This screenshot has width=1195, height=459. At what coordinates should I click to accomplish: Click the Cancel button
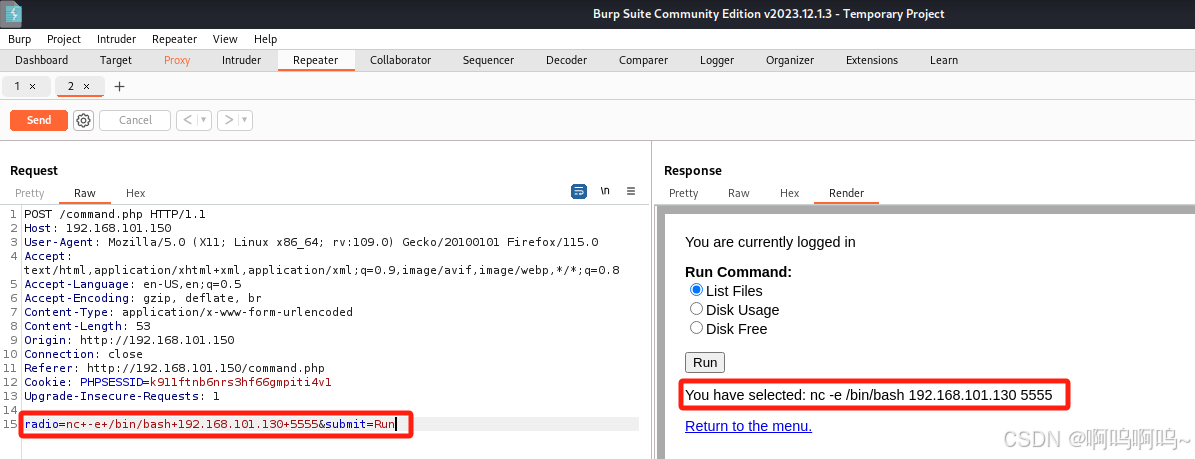click(135, 120)
